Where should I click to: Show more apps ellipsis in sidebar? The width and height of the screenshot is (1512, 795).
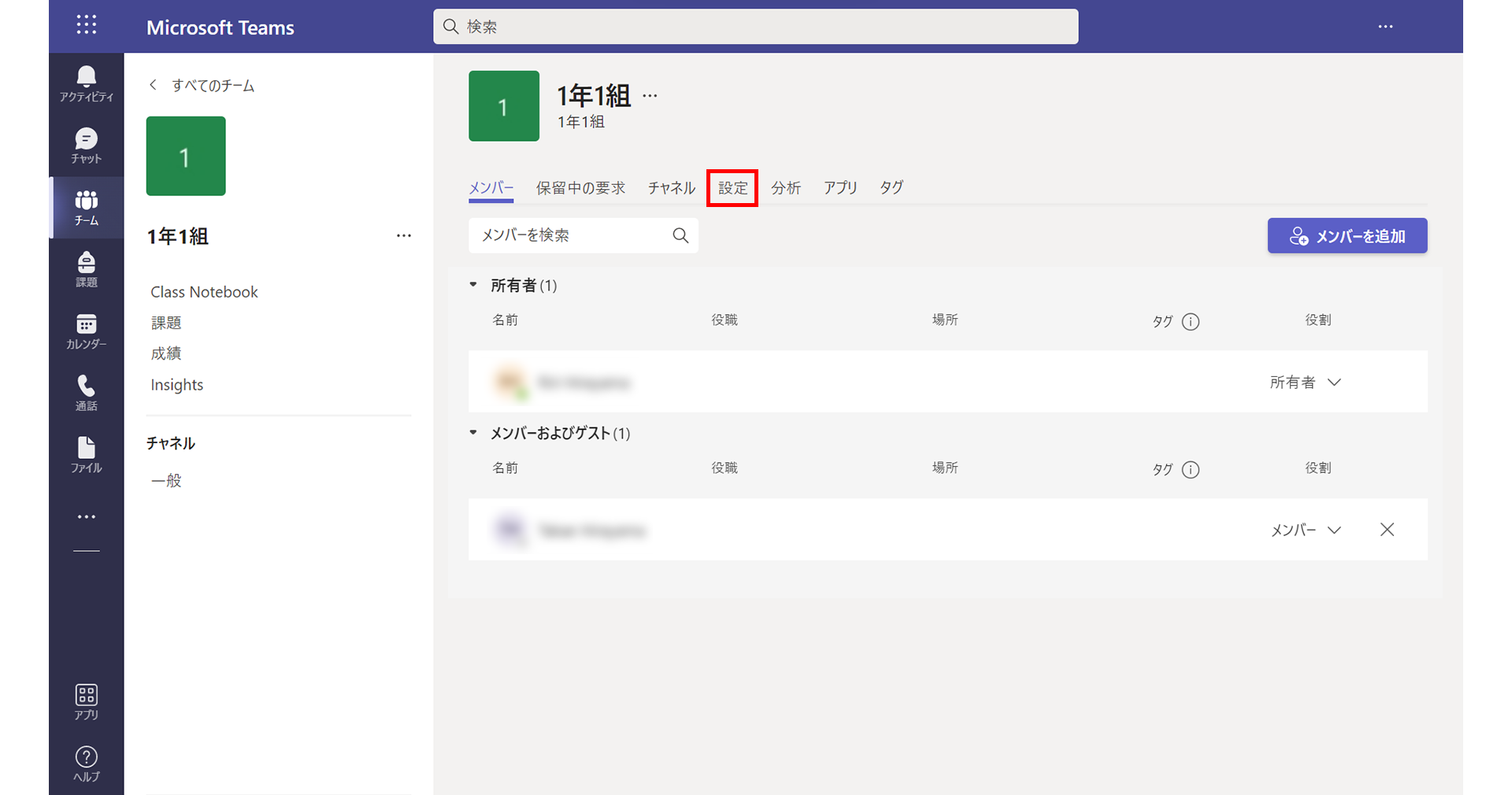[87, 517]
